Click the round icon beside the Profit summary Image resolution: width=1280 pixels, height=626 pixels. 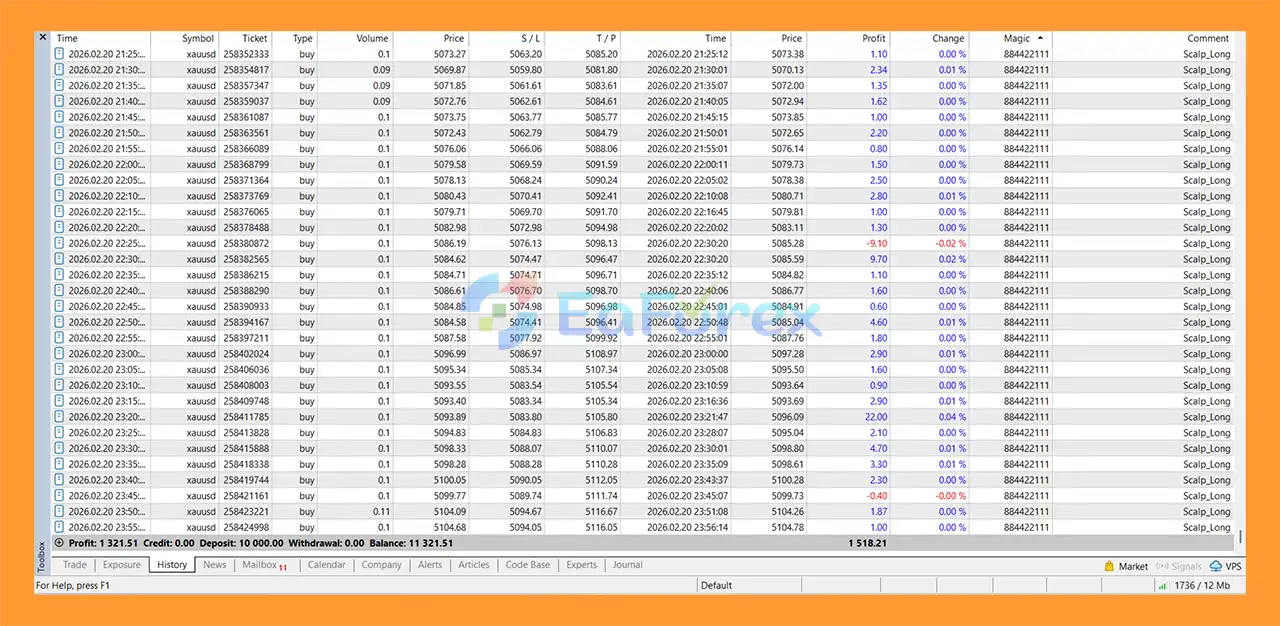pos(59,543)
